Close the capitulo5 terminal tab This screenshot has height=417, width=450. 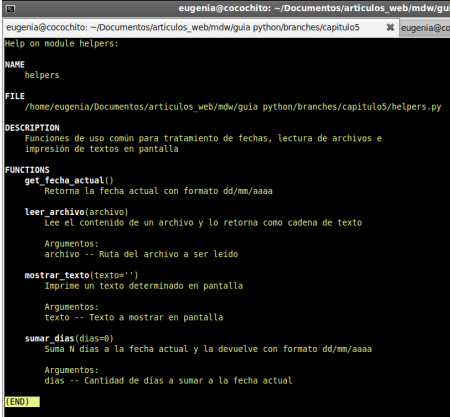(x=390, y=27)
